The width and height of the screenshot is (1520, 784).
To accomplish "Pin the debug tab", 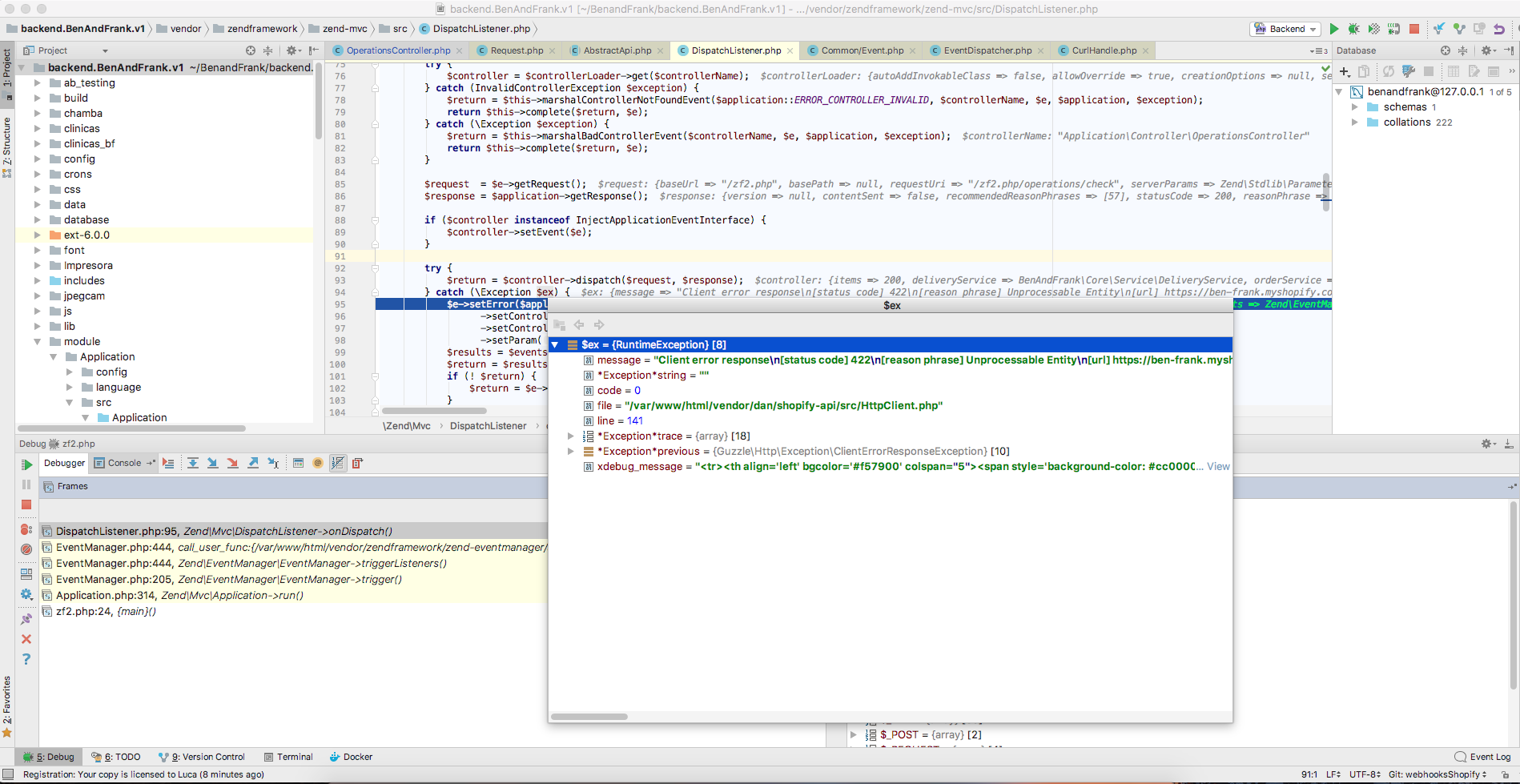I will 26,618.
